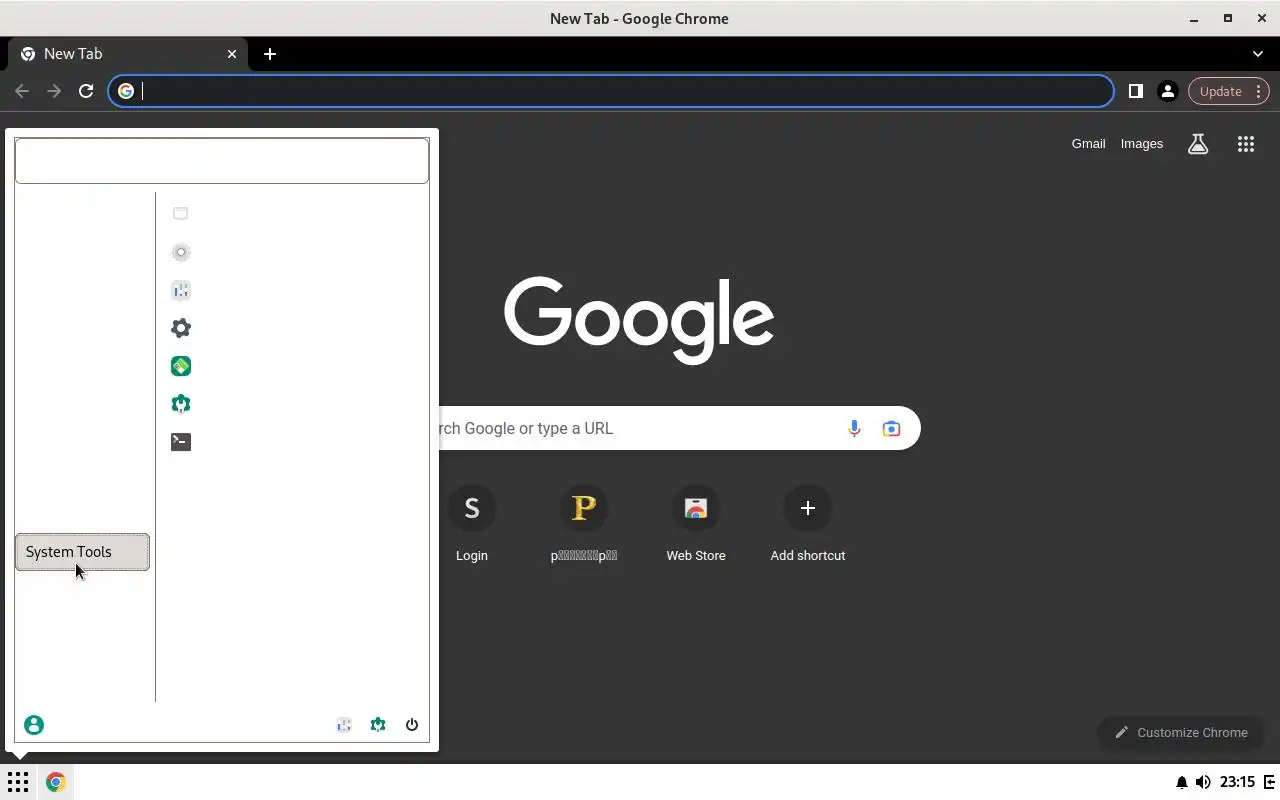
Task: Open the taskbar applications grid launcher
Action: 18,782
